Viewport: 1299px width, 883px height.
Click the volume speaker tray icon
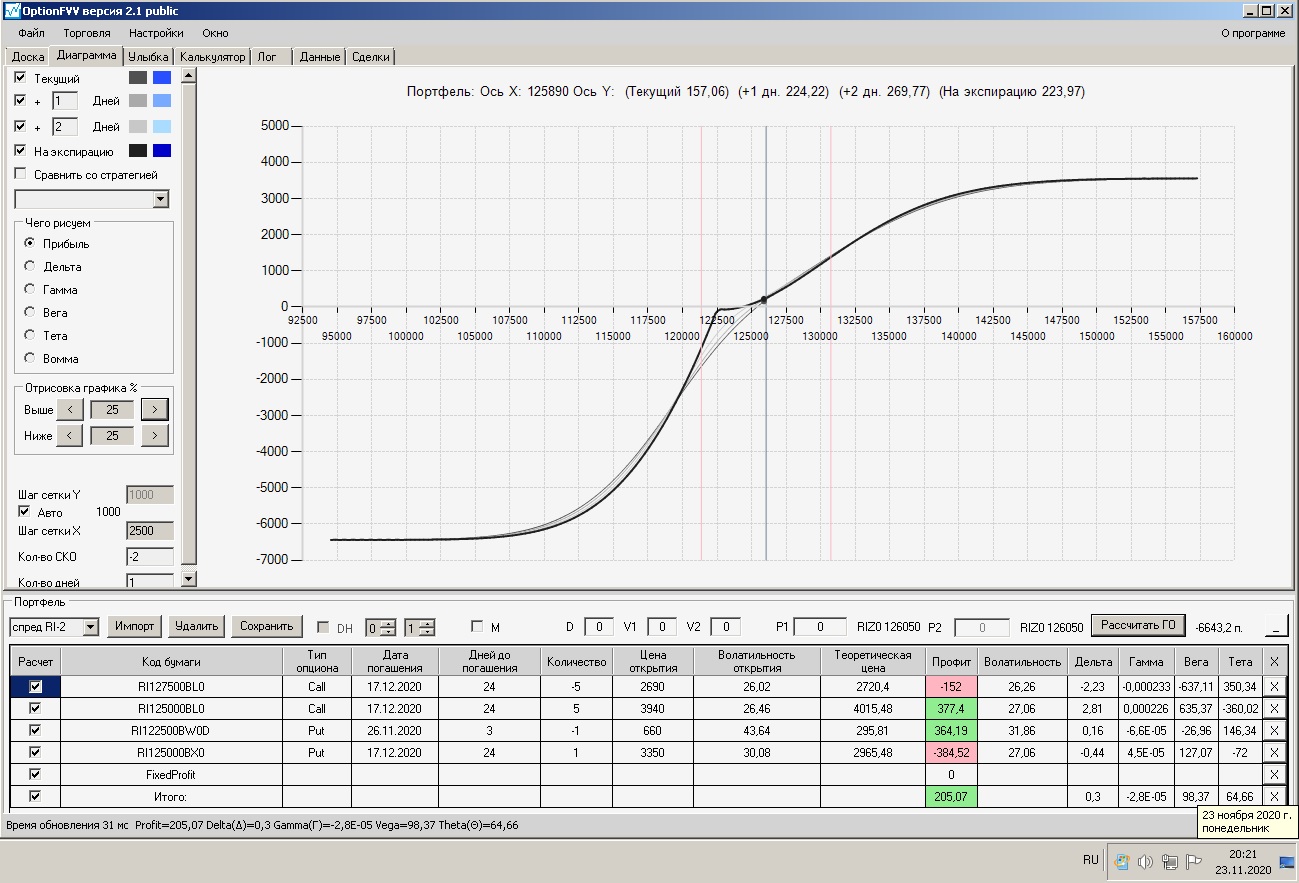[1145, 862]
